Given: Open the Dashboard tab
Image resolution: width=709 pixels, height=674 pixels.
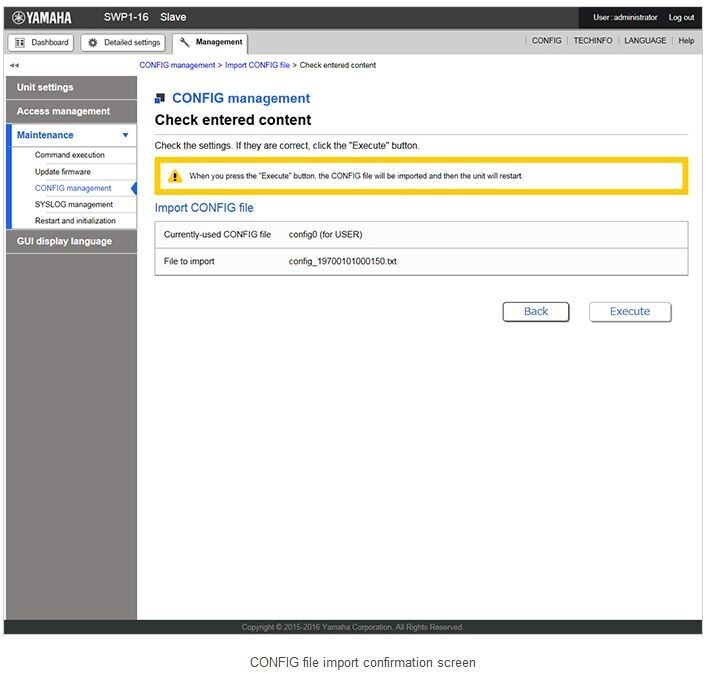Looking at the screenshot, I should (41, 43).
